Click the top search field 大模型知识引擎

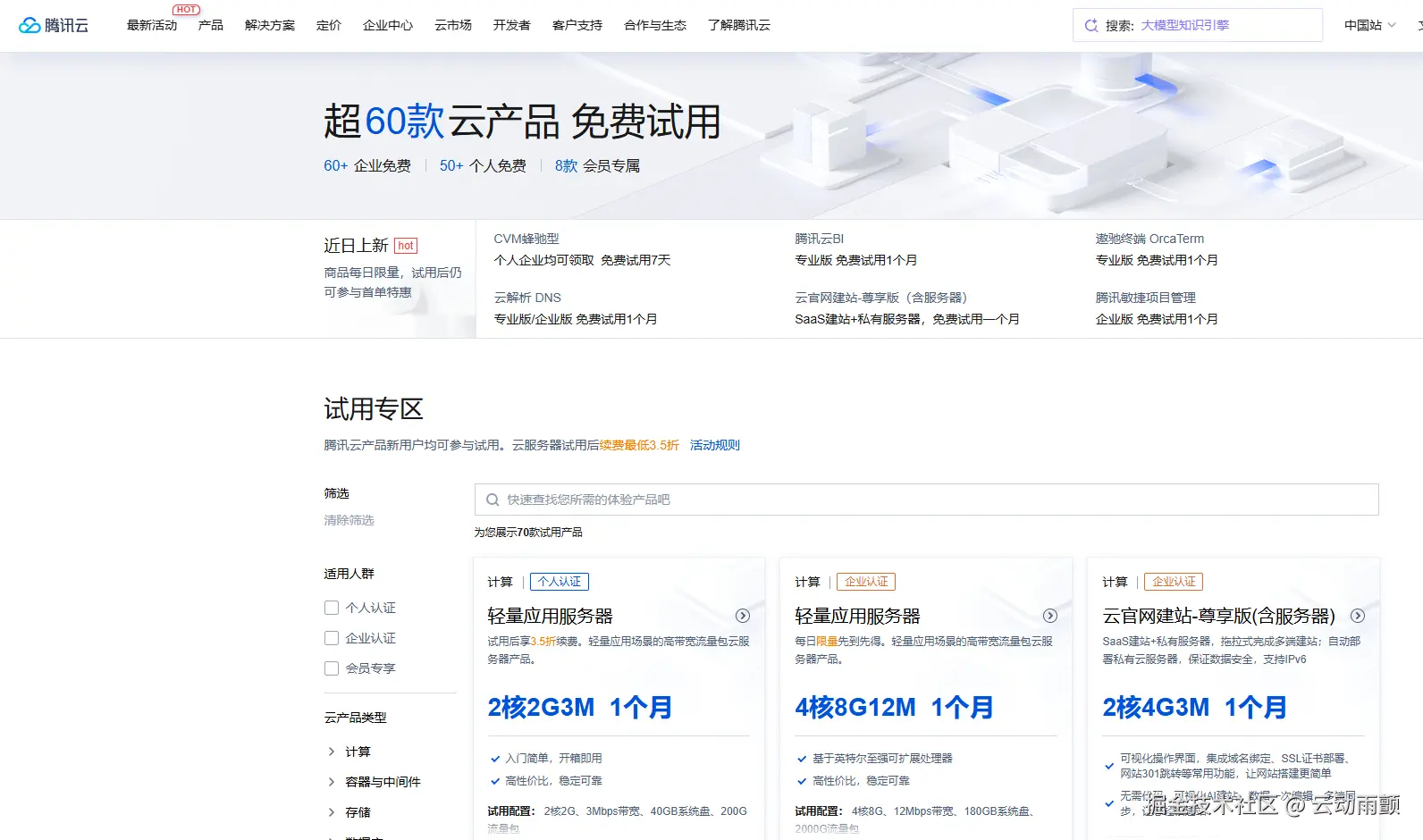pyautogui.click(x=1198, y=25)
